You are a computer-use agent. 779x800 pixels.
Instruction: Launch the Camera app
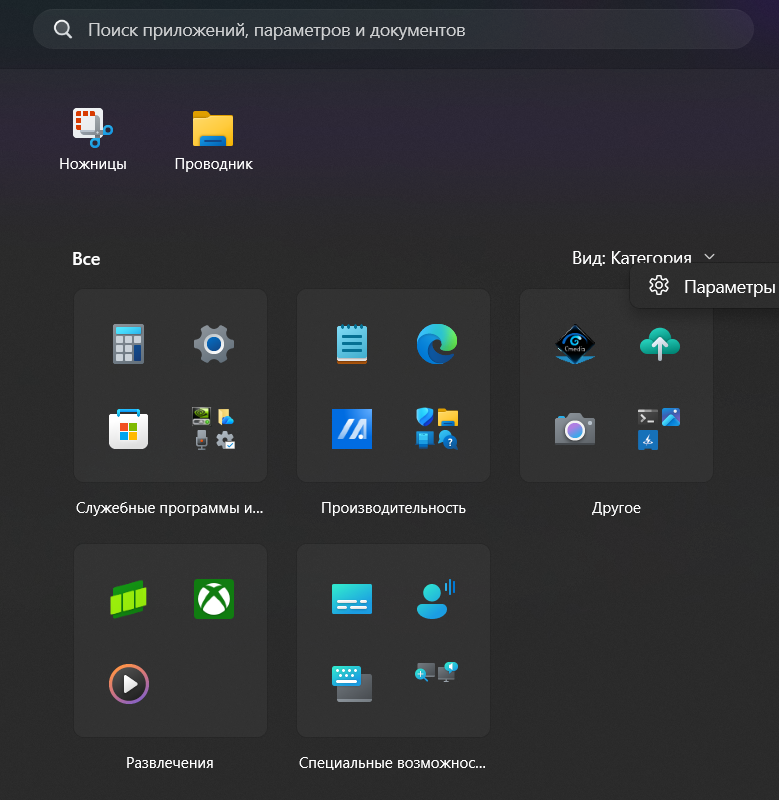575,429
